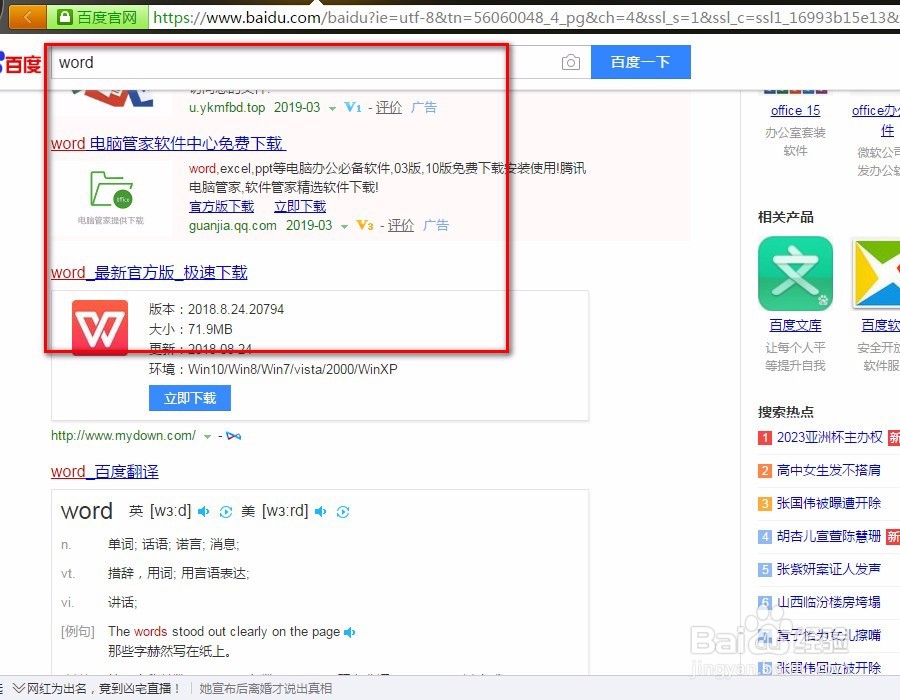Click the 官方版下载 sublink
Screen dimensions: 900x700
[222, 207]
